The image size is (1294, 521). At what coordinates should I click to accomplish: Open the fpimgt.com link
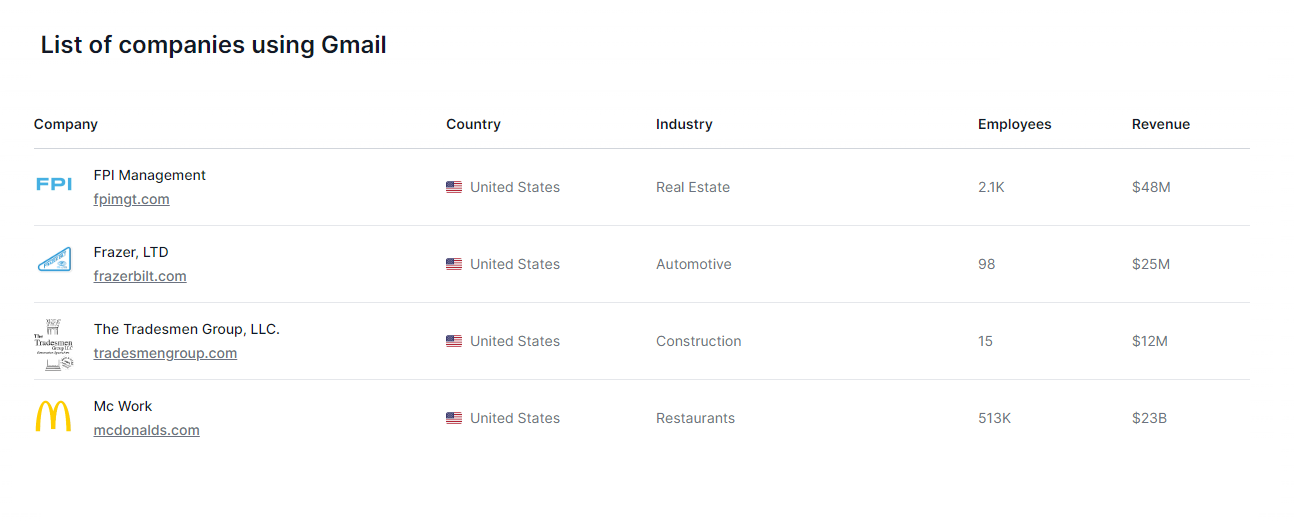(131, 199)
